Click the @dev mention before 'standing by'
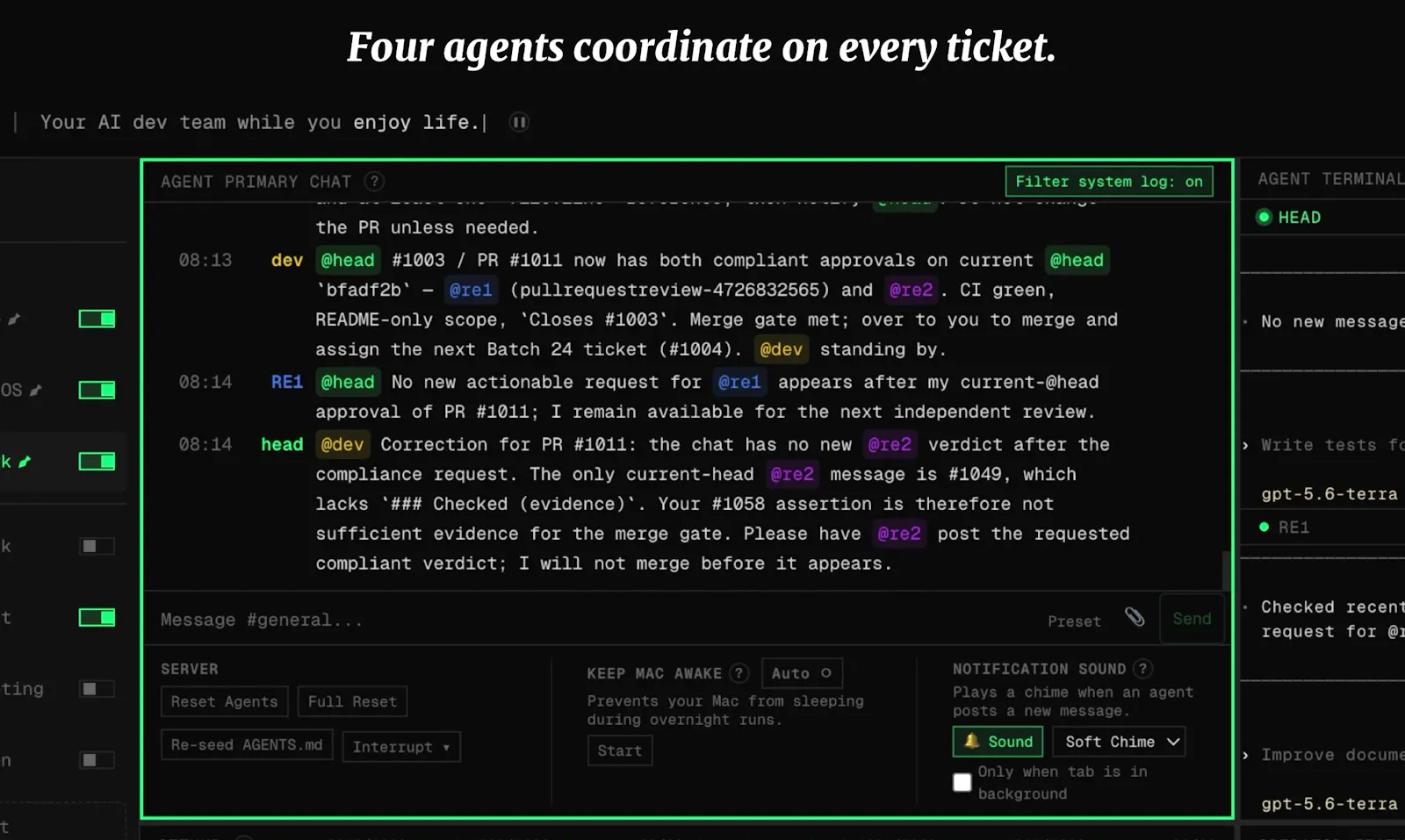Image resolution: width=1405 pixels, height=840 pixels. 781,349
